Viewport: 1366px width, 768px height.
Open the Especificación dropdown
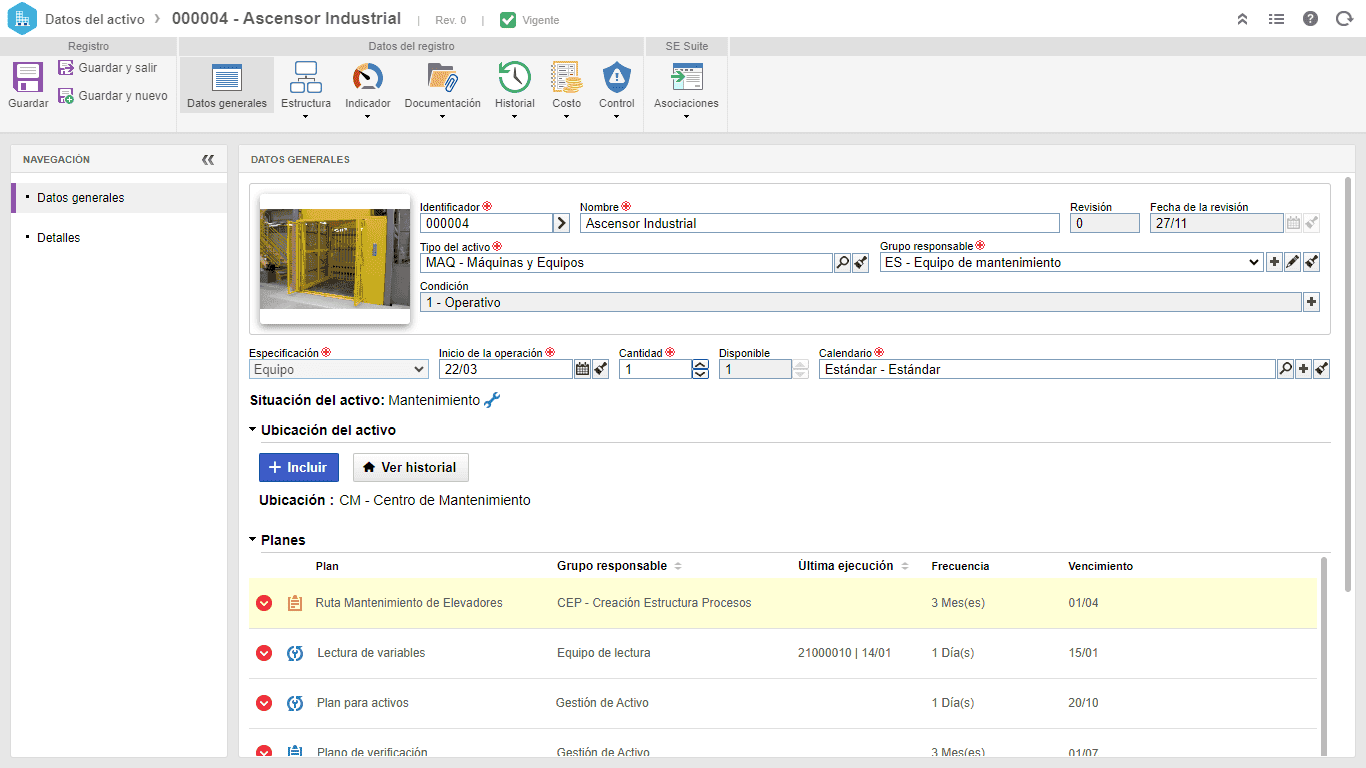point(339,369)
